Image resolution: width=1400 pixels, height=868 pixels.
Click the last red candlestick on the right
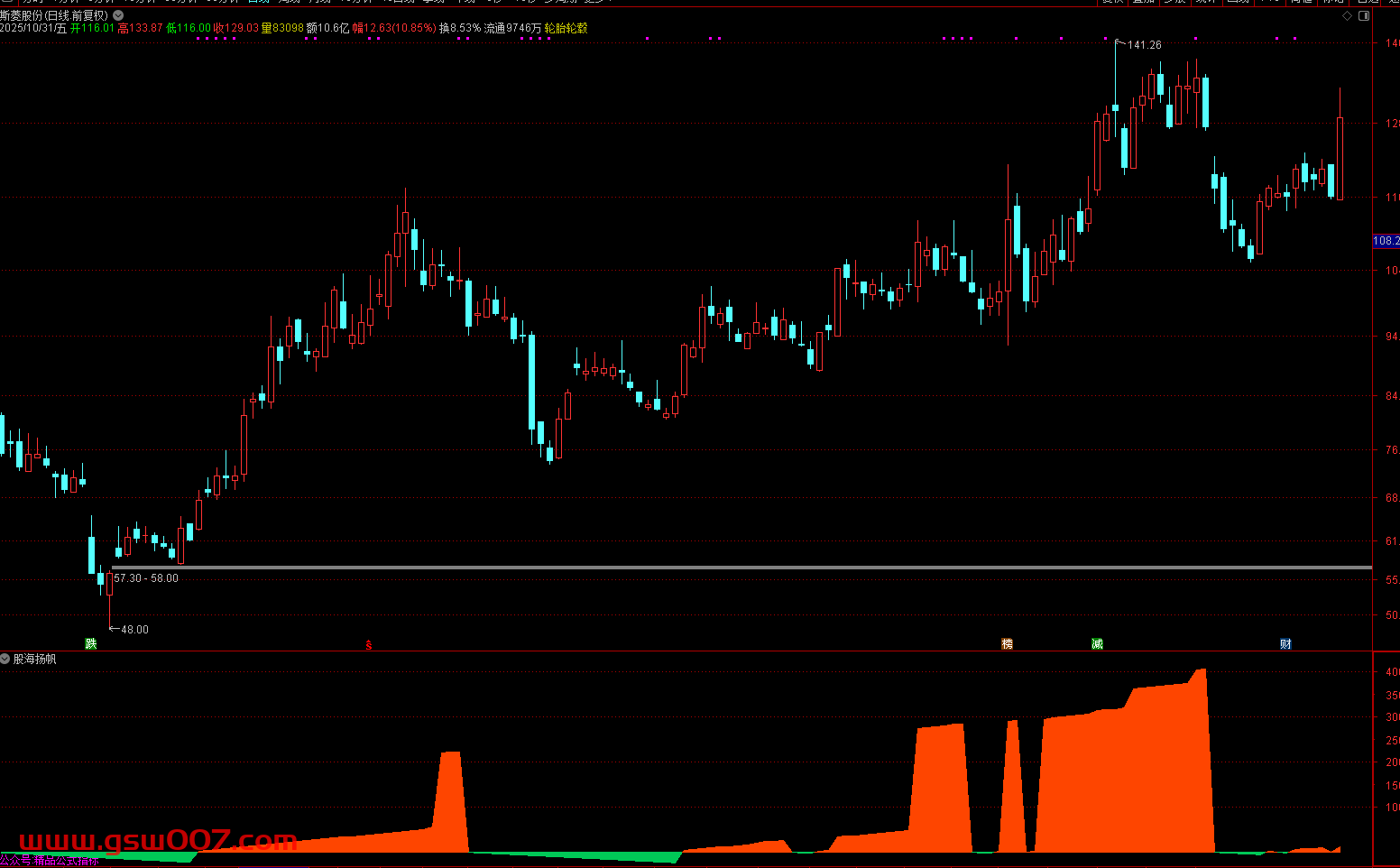pyautogui.click(x=1340, y=158)
